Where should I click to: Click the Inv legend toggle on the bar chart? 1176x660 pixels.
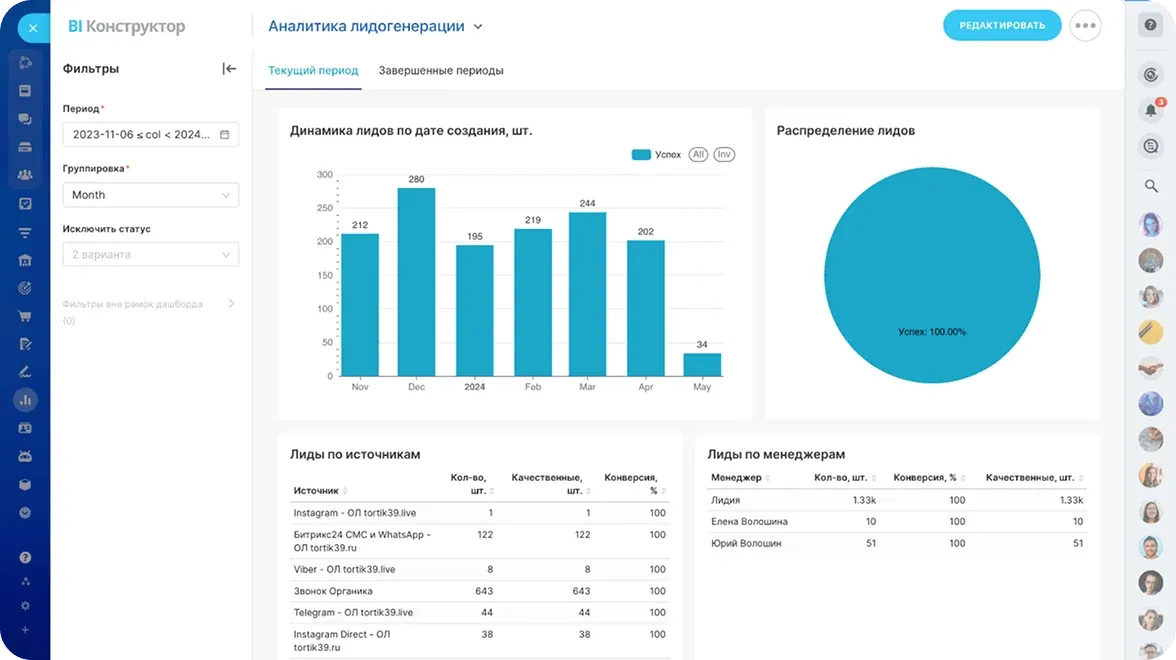click(723, 154)
